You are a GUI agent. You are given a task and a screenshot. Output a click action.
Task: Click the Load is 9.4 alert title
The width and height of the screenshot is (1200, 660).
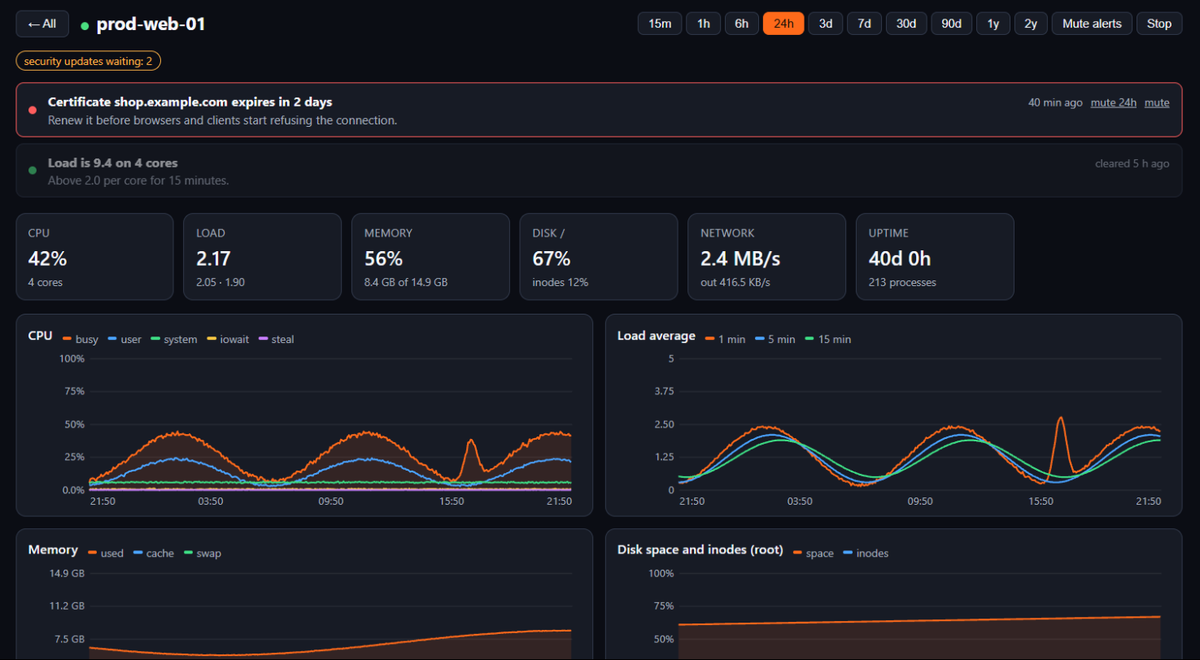(113, 163)
